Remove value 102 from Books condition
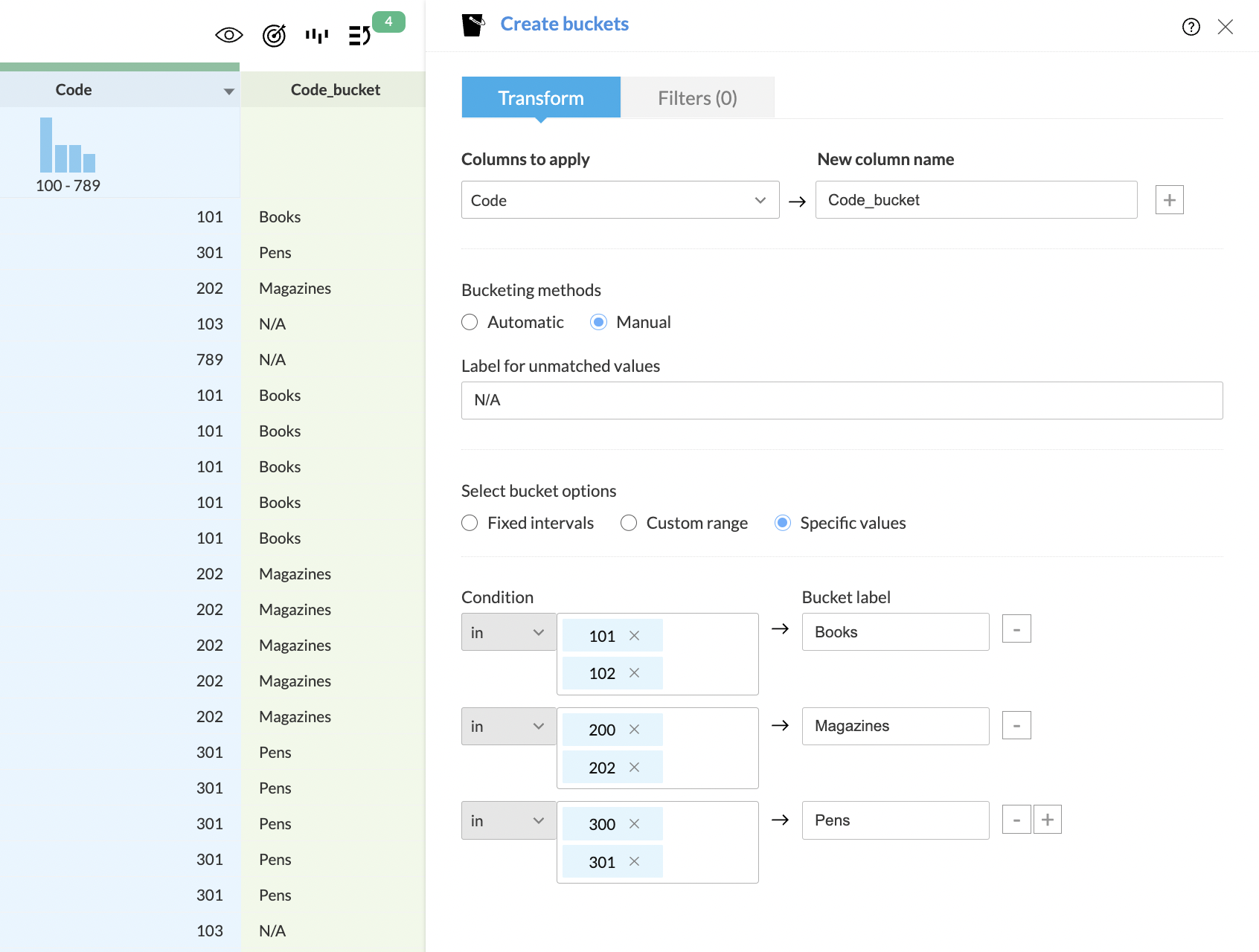1259x952 pixels. point(634,673)
